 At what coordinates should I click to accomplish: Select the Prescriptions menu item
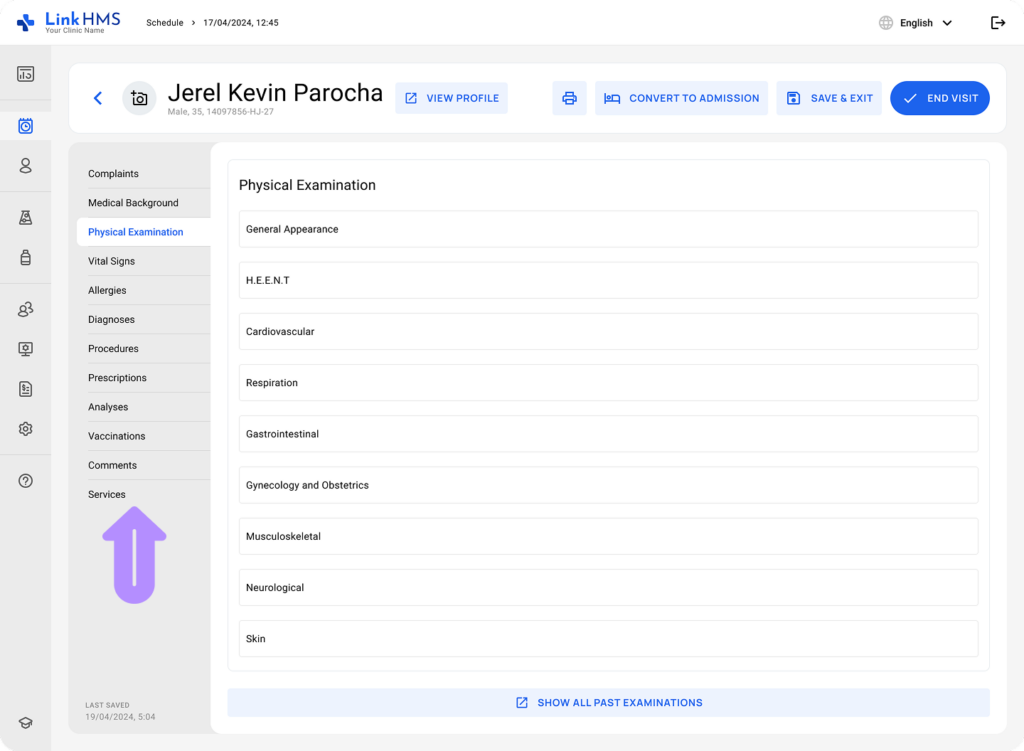[x=117, y=378]
